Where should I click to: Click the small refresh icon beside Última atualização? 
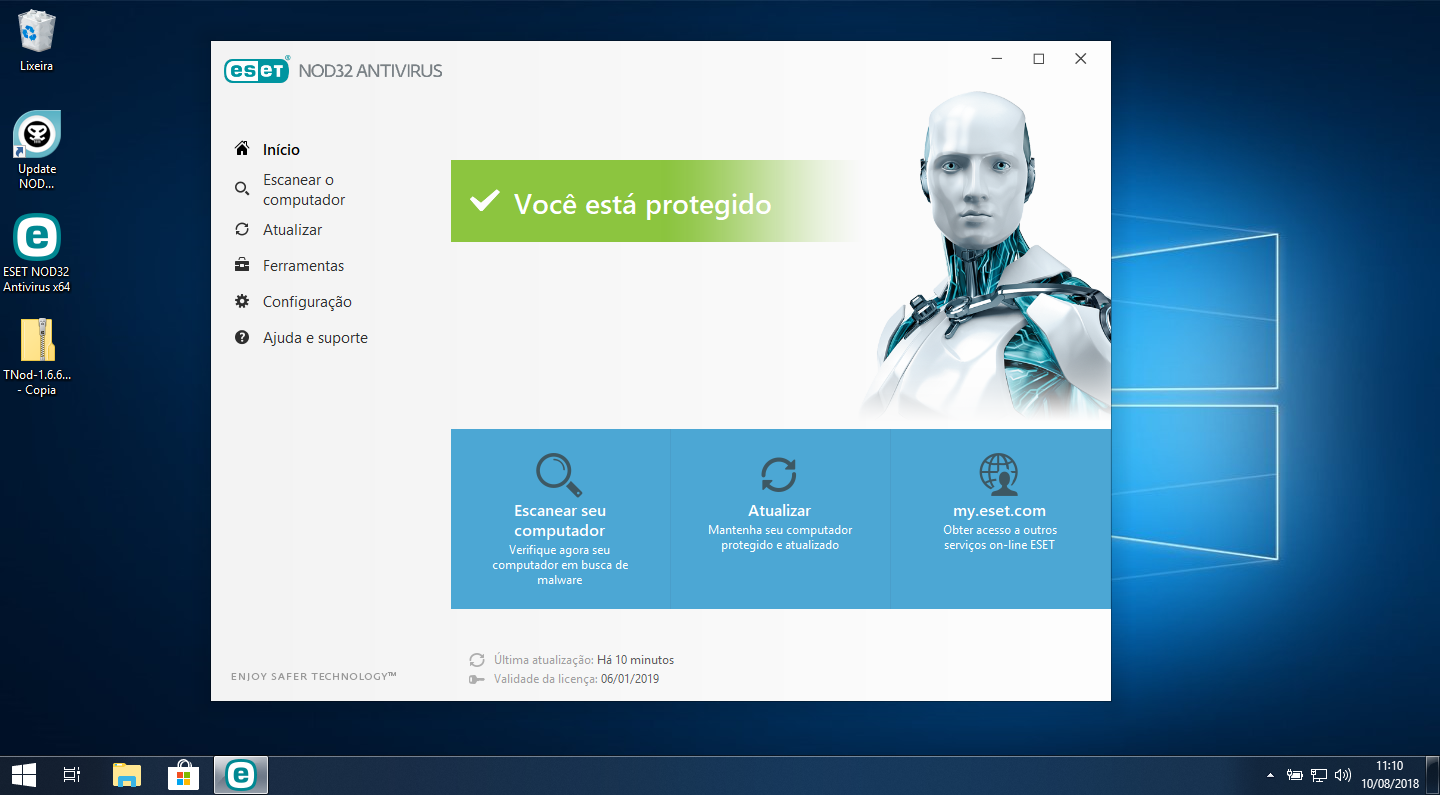coord(477,660)
